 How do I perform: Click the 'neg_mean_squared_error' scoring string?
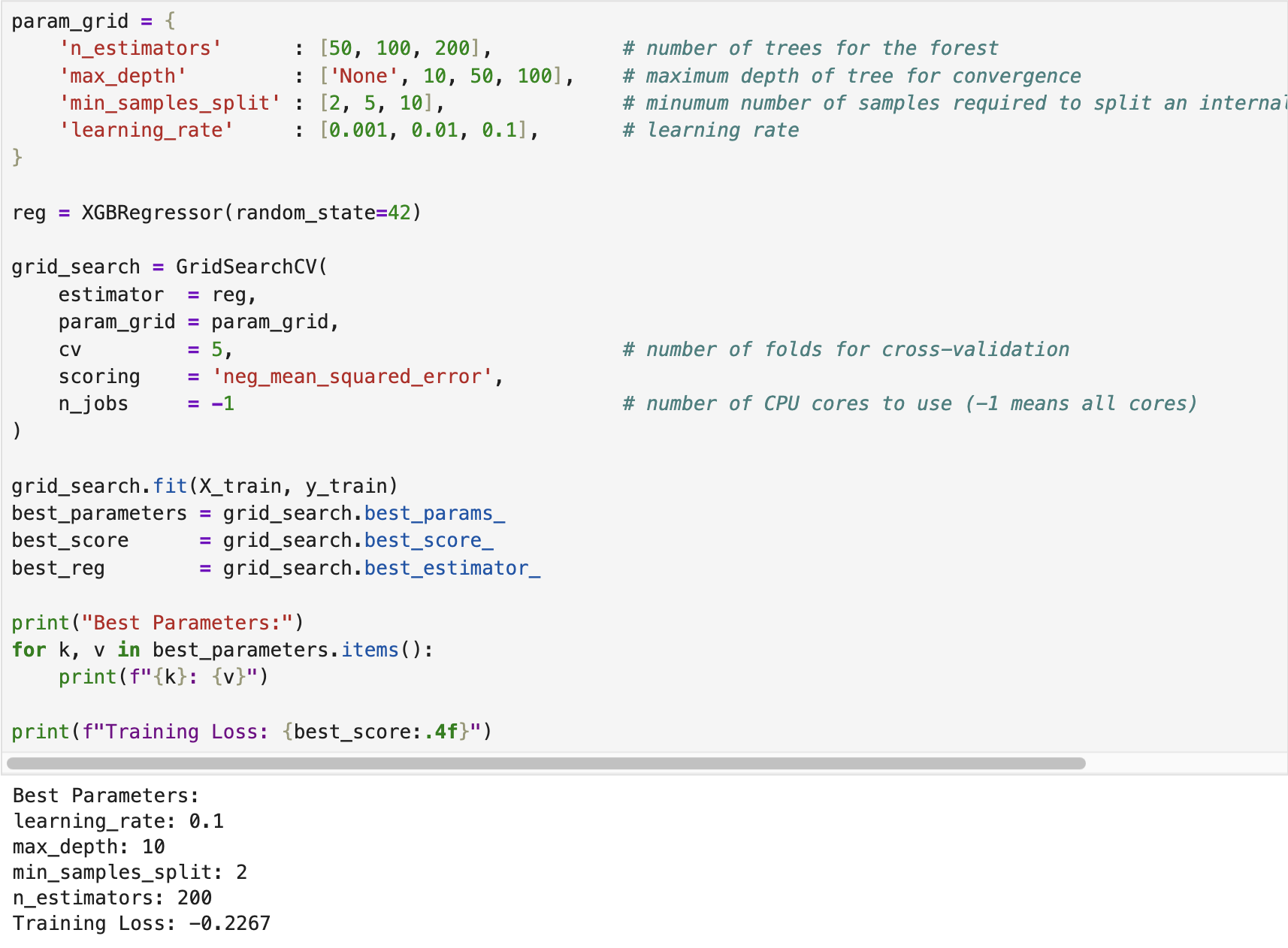[x=352, y=377]
